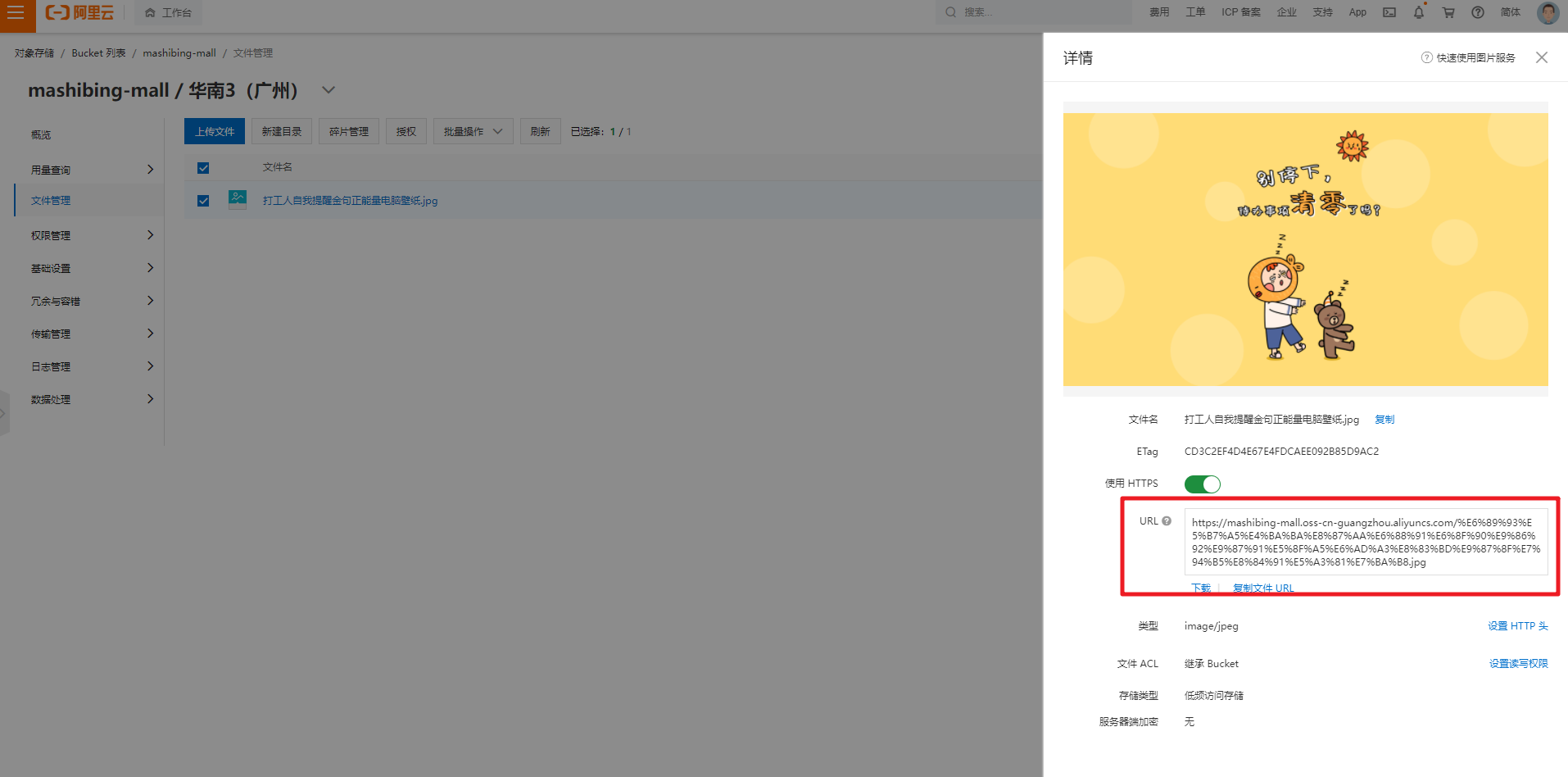Open 快速使用图片服务 help link
Viewport: 1568px width, 777px height.
pyautogui.click(x=1468, y=57)
